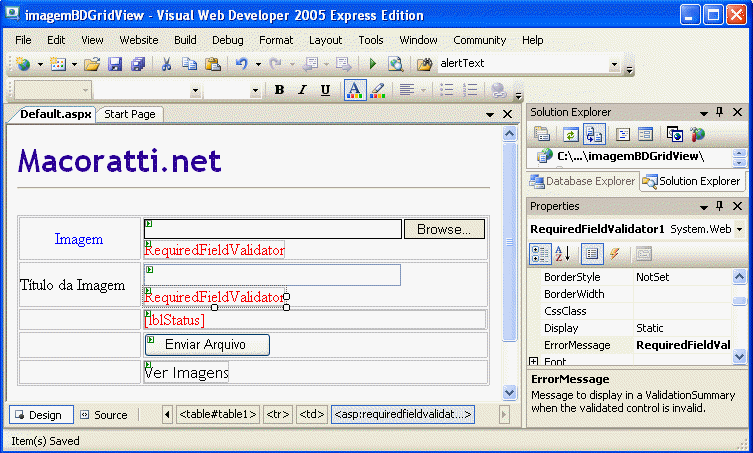This screenshot has width=753, height=453.
Task: Toggle Alphabetical sort in Properties panel
Action: [x=562, y=254]
